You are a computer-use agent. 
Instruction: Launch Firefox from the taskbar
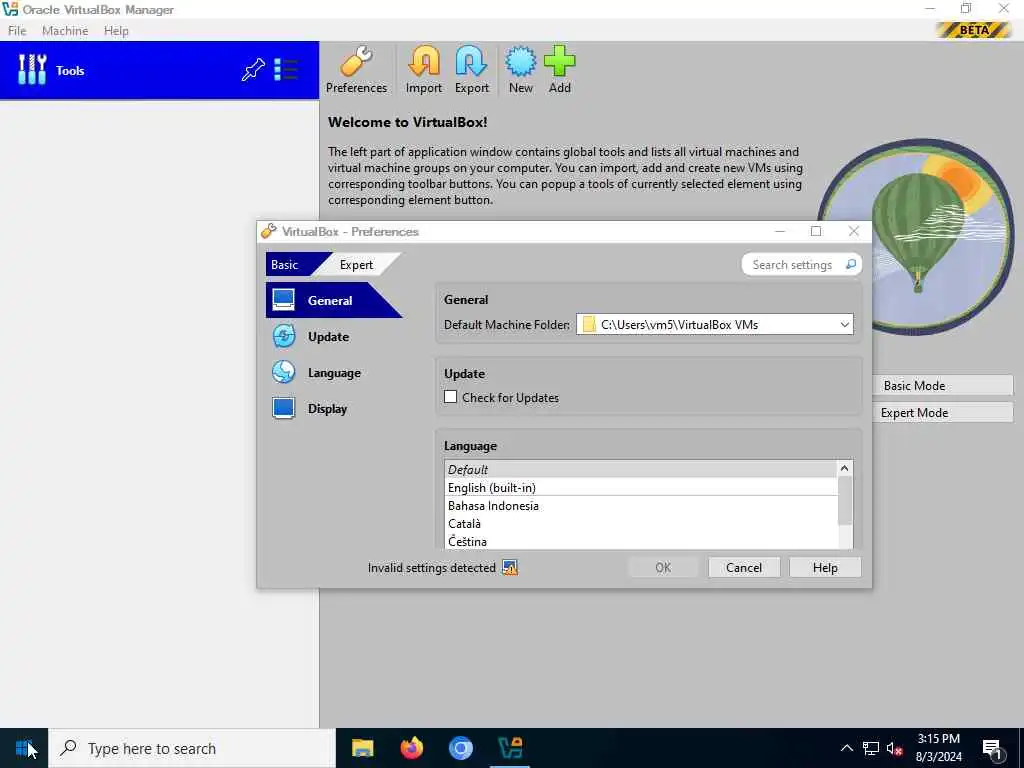[x=411, y=748]
